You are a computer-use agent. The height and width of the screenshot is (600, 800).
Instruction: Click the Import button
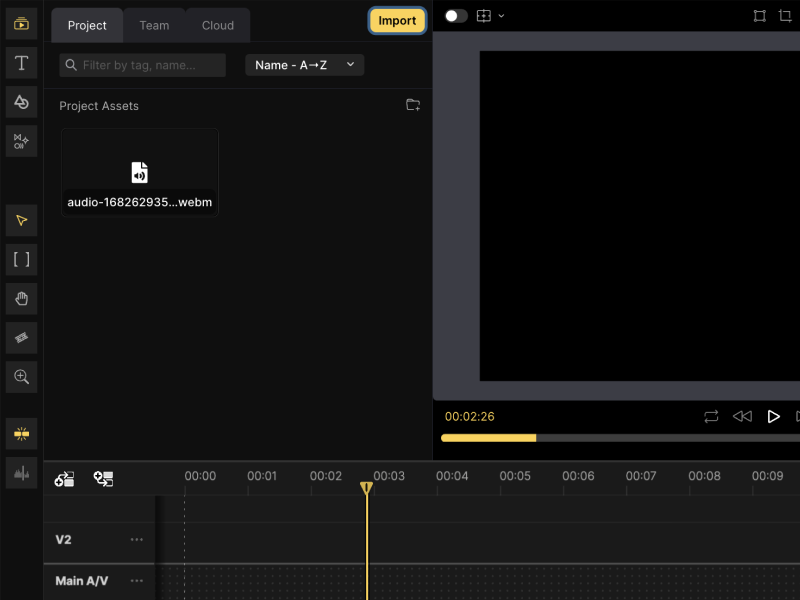pyautogui.click(x=397, y=21)
